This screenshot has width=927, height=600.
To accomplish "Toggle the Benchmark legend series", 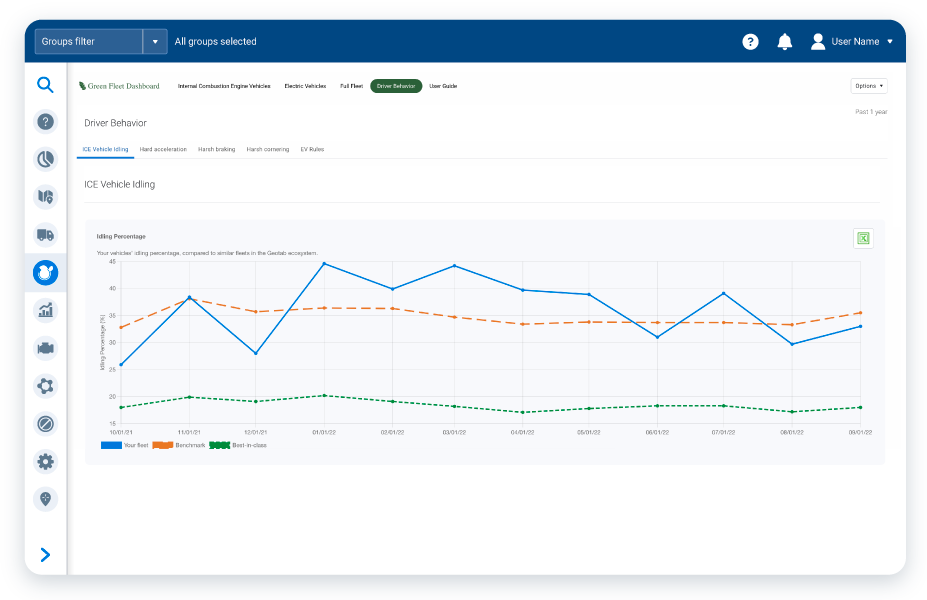I will [x=177, y=445].
